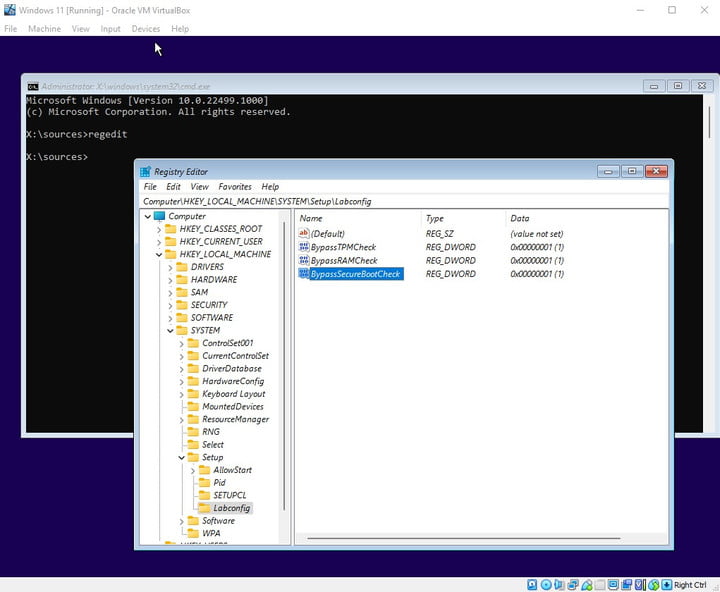Screen dimensions: 720x592
Task: Select the BypassSecureBootCheck value icon
Action: coord(304,274)
